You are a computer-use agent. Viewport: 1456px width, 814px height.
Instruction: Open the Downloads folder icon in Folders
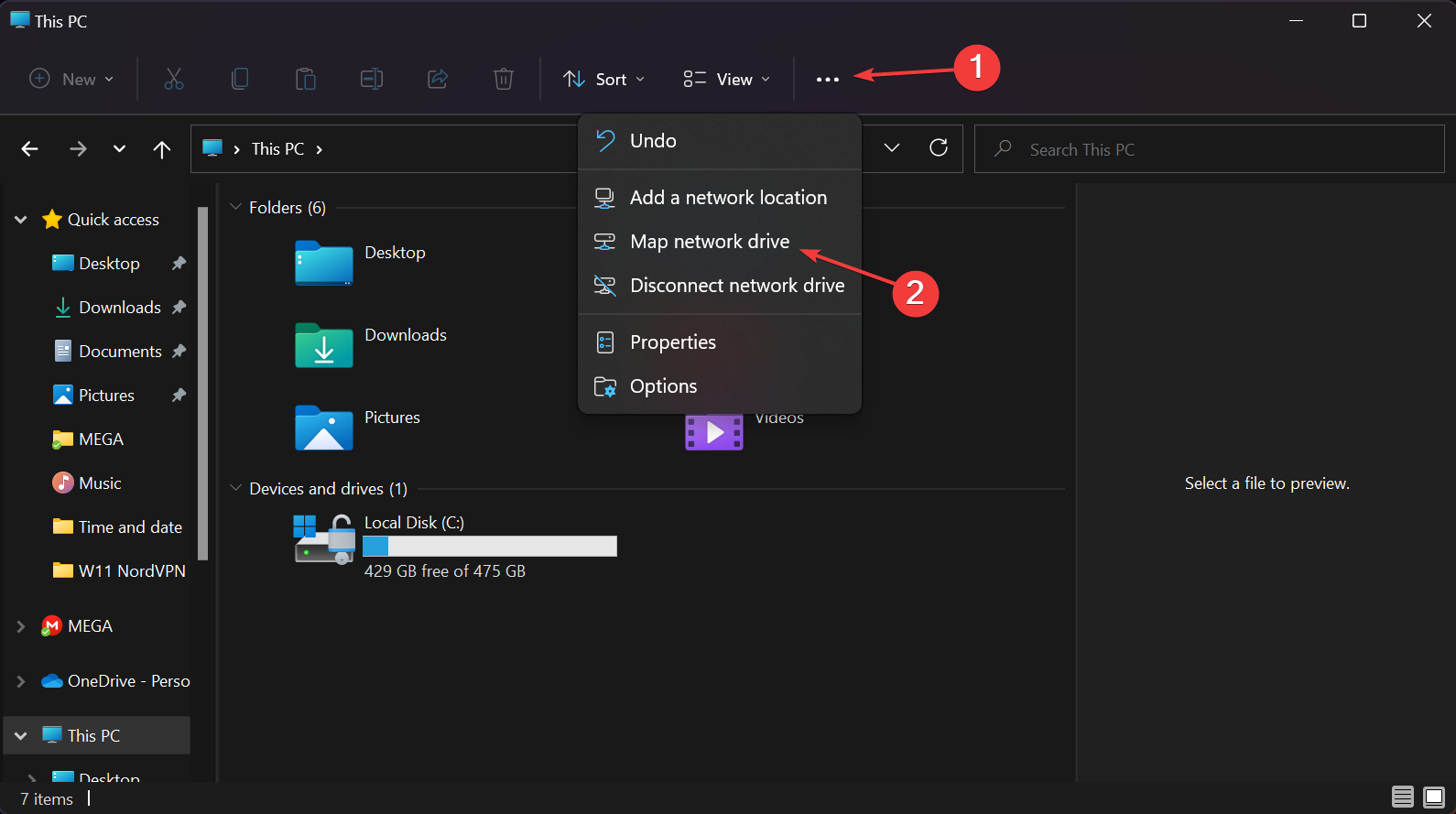(x=324, y=345)
